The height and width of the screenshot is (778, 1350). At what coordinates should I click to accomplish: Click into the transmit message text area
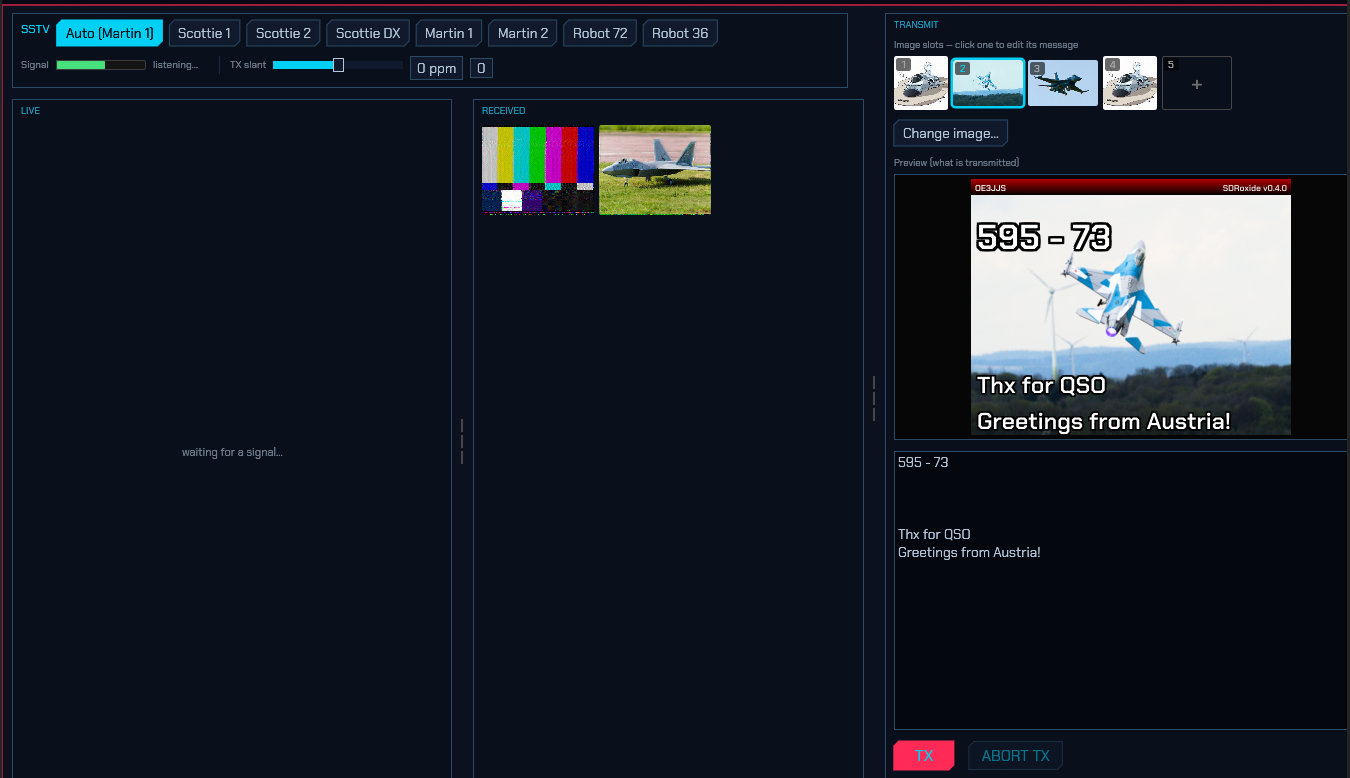tap(1121, 590)
